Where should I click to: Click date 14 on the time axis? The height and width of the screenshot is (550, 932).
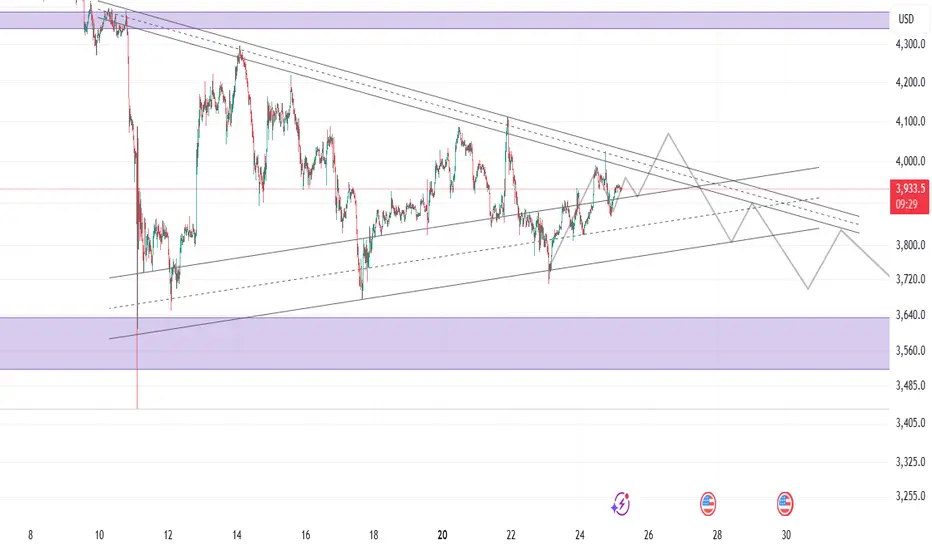coord(238,534)
